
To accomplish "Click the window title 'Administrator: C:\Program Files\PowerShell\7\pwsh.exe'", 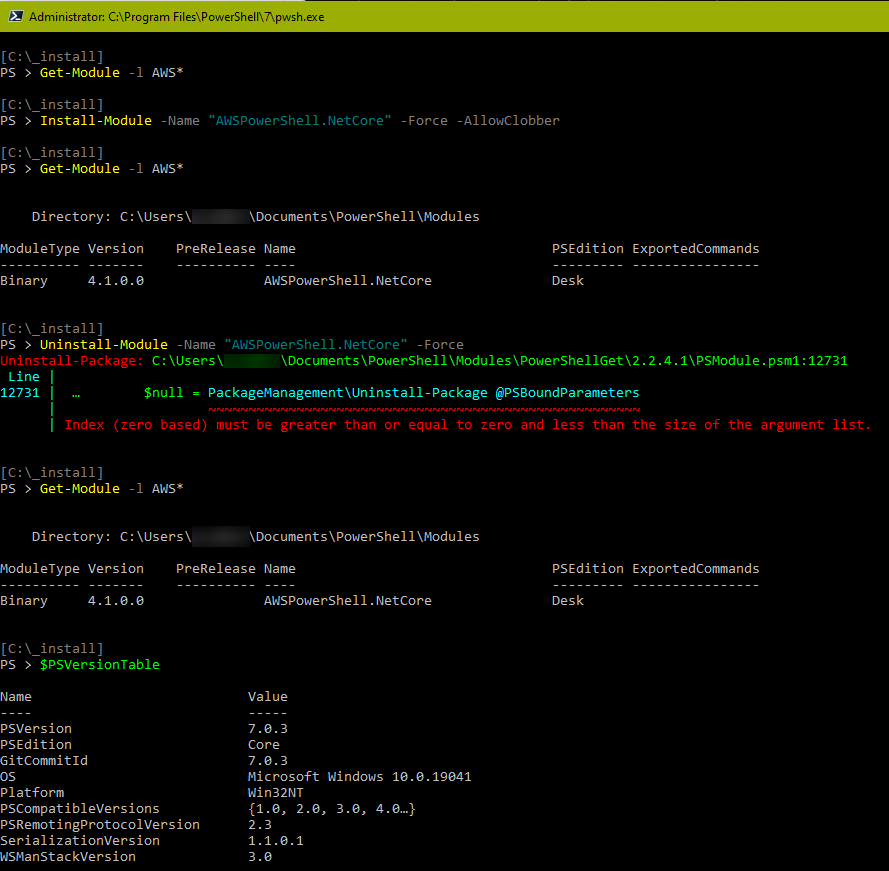I will tap(176, 17).
